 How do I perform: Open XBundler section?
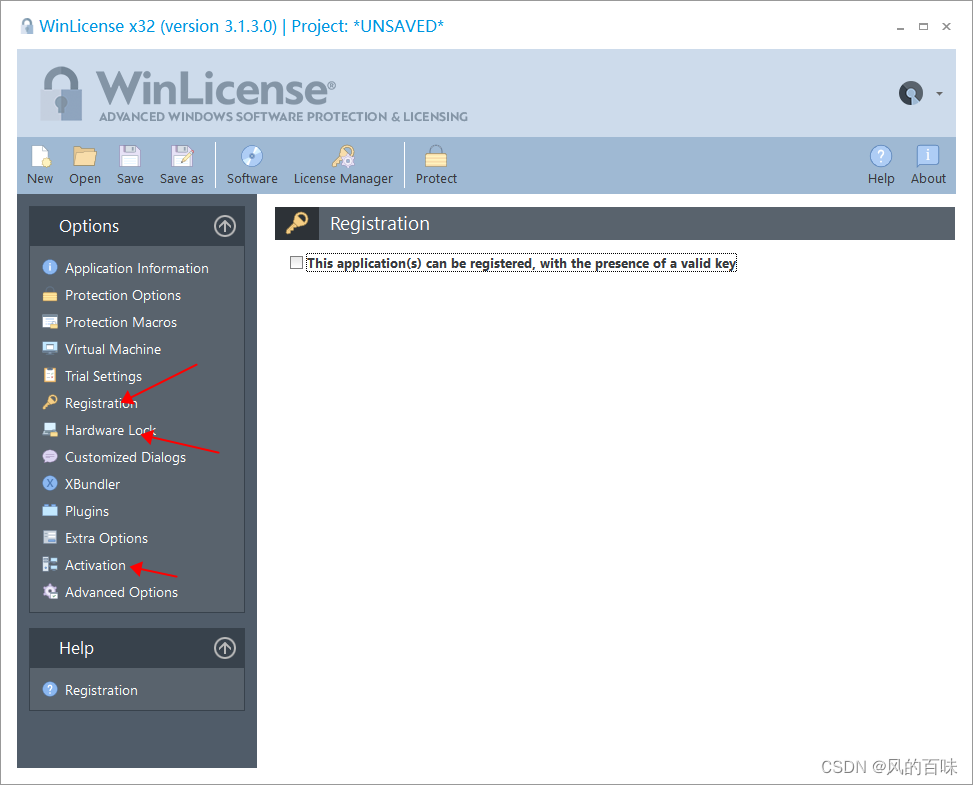click(92, 484)
